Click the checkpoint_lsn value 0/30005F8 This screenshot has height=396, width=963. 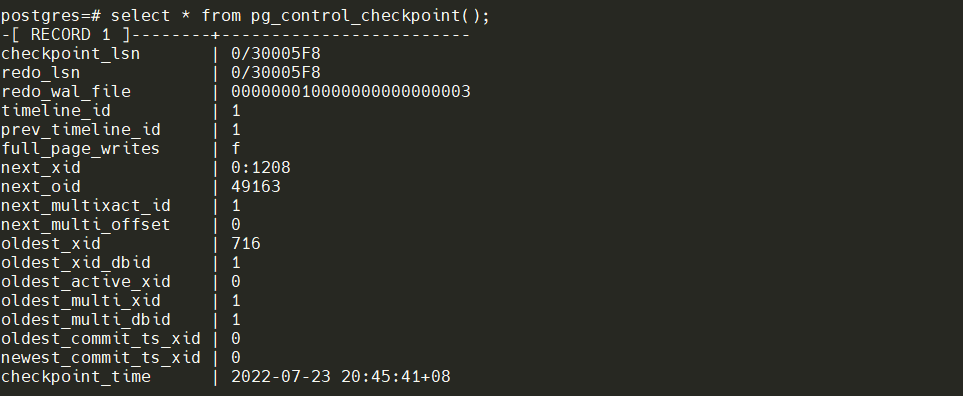click(x=276, y=54)
